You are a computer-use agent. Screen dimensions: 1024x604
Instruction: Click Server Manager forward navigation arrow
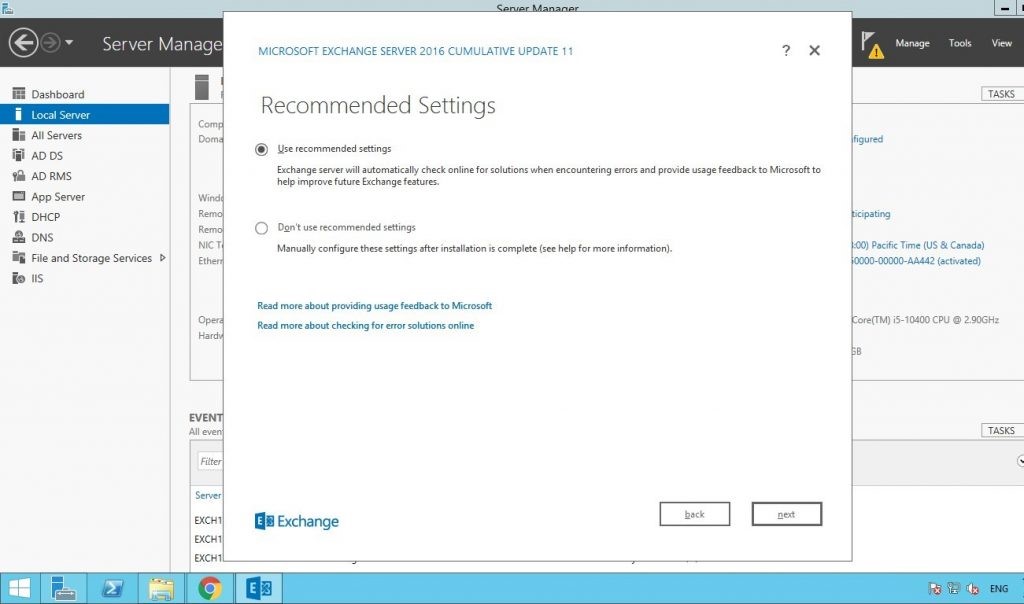[50, 43]
